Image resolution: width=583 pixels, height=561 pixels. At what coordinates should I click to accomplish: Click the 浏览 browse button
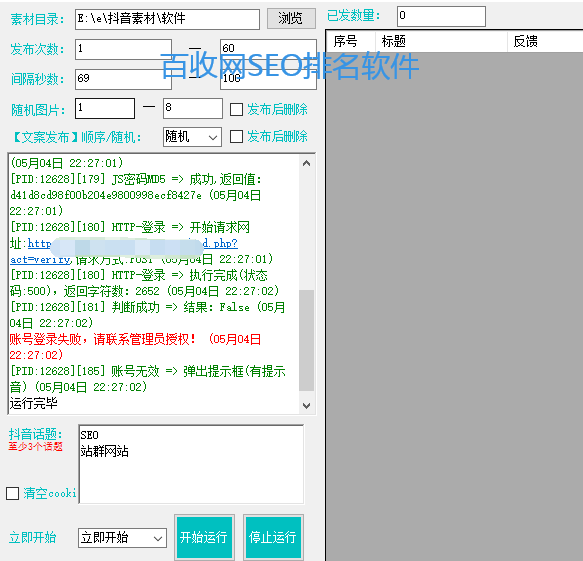click(291, 18)
